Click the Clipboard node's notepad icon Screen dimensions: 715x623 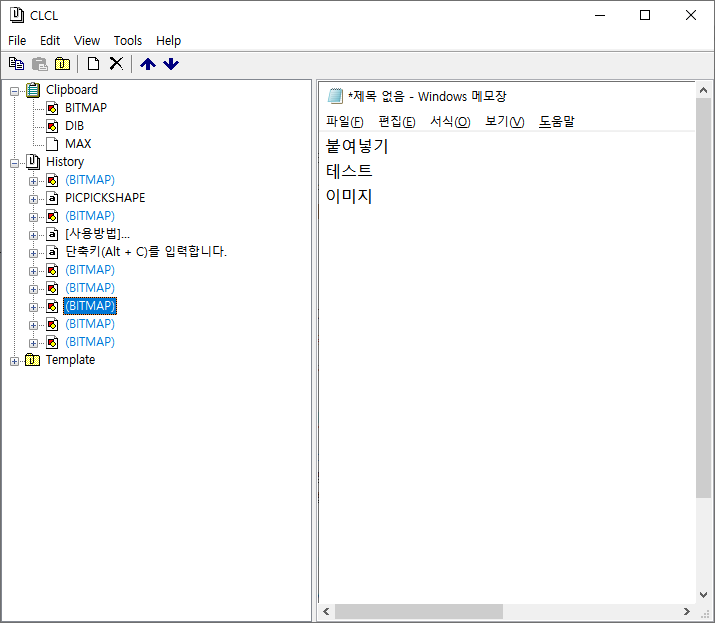(x=33, y=90)
